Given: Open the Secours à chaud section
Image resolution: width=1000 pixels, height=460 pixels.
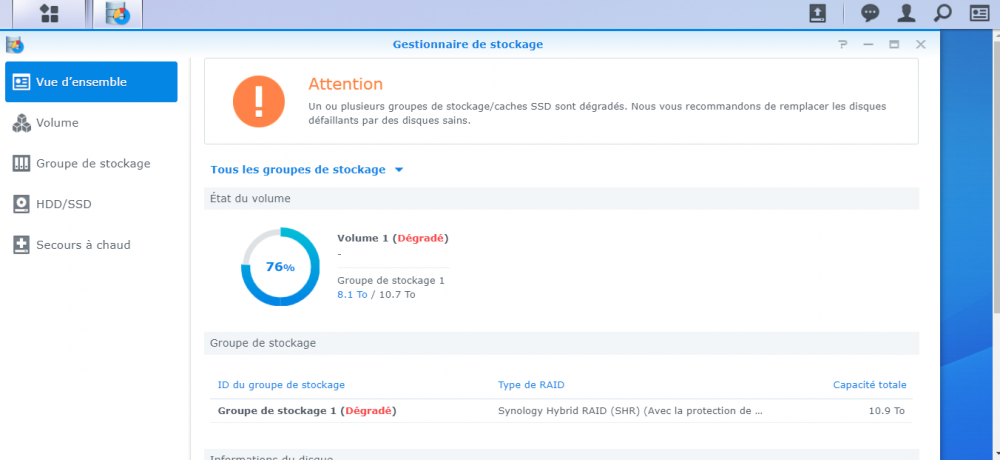Looking at the screenshot, I should pos(83,245).
